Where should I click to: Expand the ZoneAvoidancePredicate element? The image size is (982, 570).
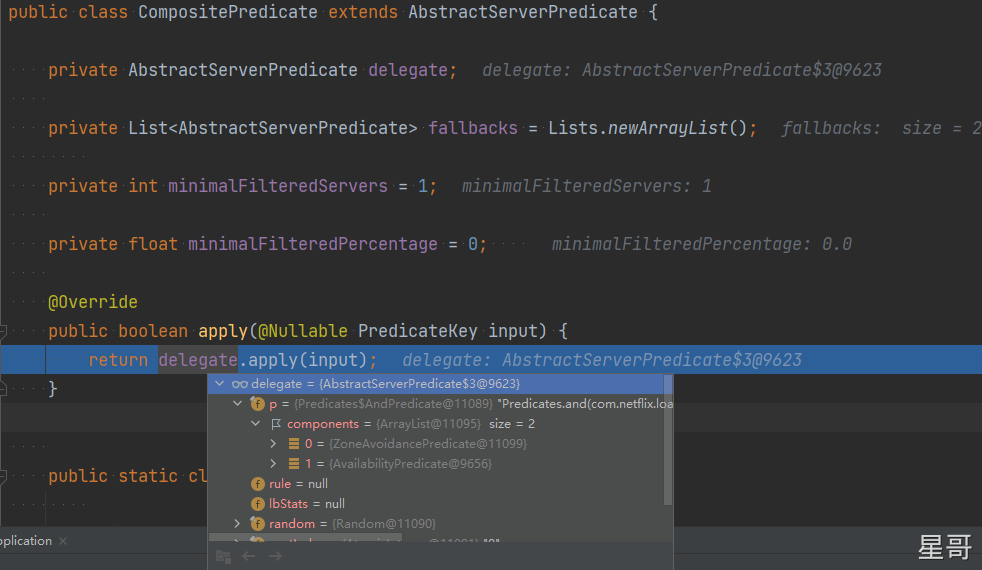274,444
